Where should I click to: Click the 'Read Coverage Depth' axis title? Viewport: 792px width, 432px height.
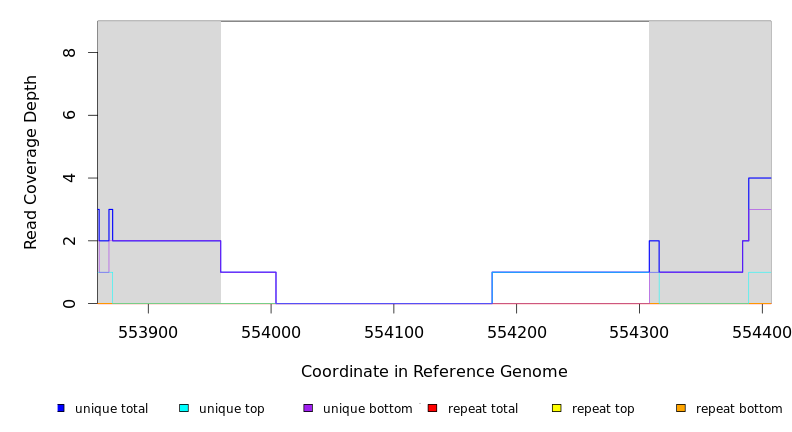(x=31, y=162)
